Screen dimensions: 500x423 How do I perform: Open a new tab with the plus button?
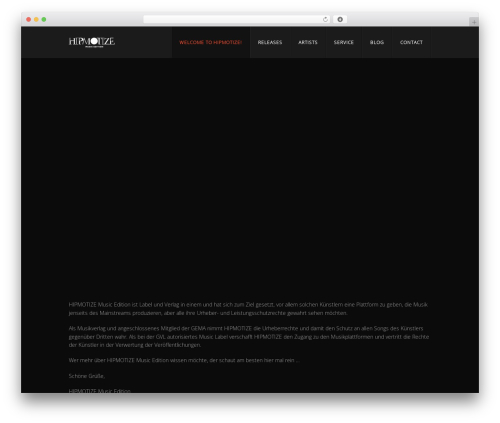(x=474, y=22)
